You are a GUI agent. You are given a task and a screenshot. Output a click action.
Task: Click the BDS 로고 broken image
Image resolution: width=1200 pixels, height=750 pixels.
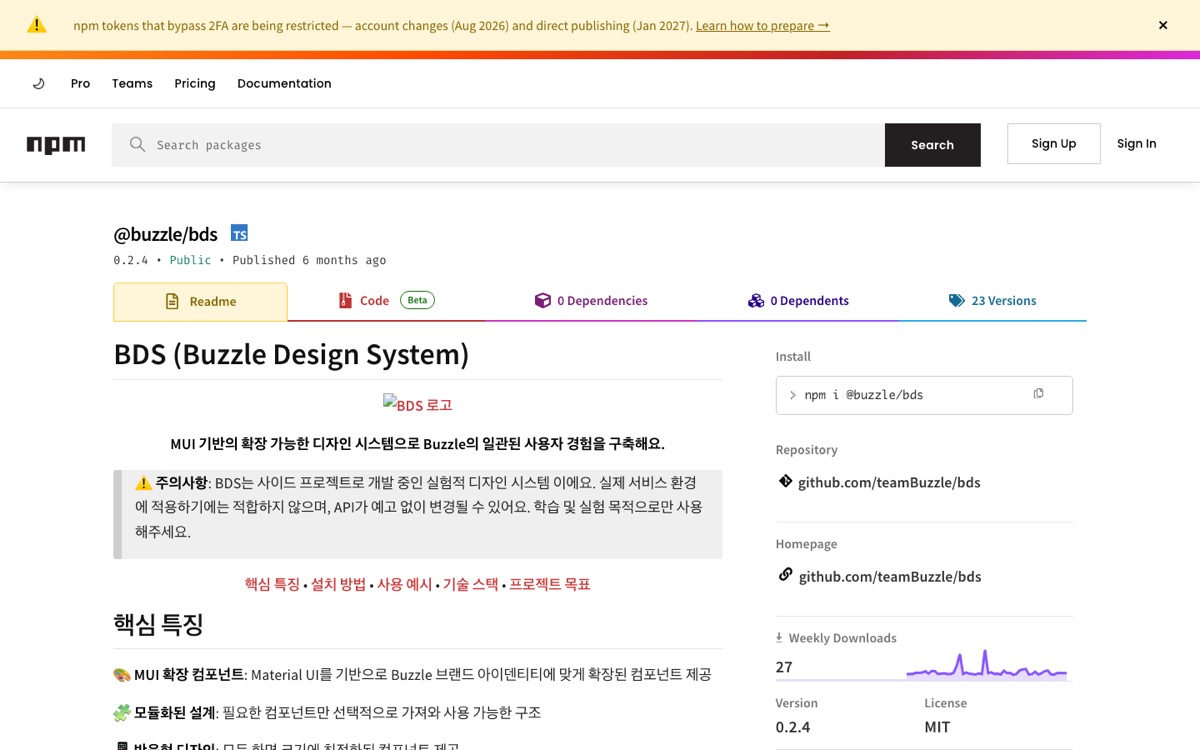tap(418, 404)
